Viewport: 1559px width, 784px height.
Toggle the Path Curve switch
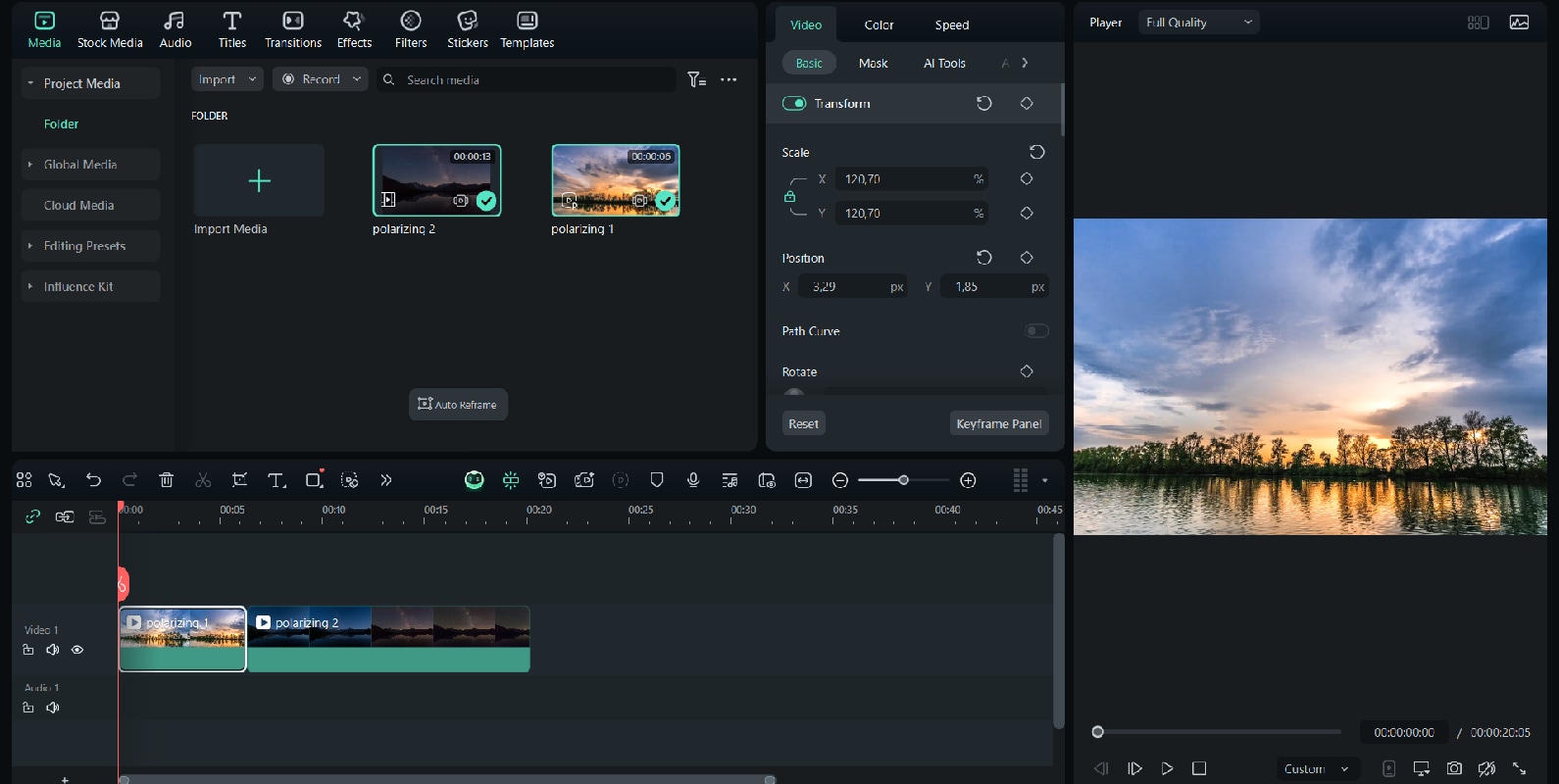(1036, 331)
